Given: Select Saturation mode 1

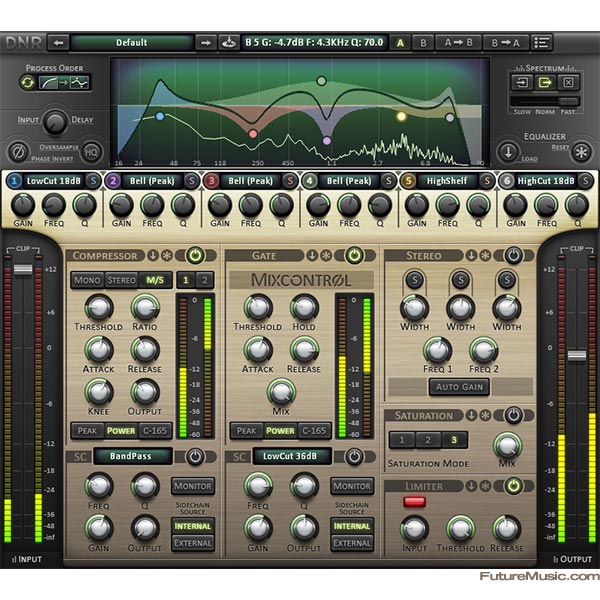Looking at the screenshot, I should [x=401, y=440].
